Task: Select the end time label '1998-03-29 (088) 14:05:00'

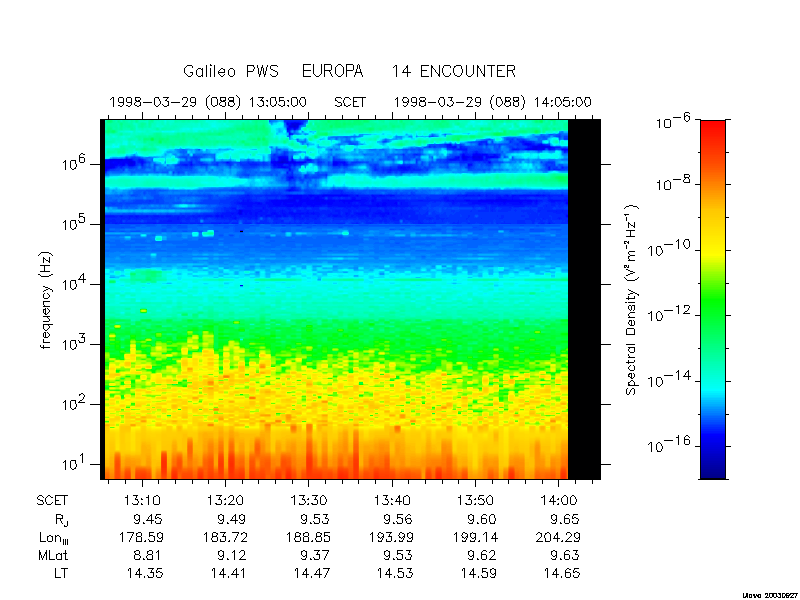Action: point(492,102)
